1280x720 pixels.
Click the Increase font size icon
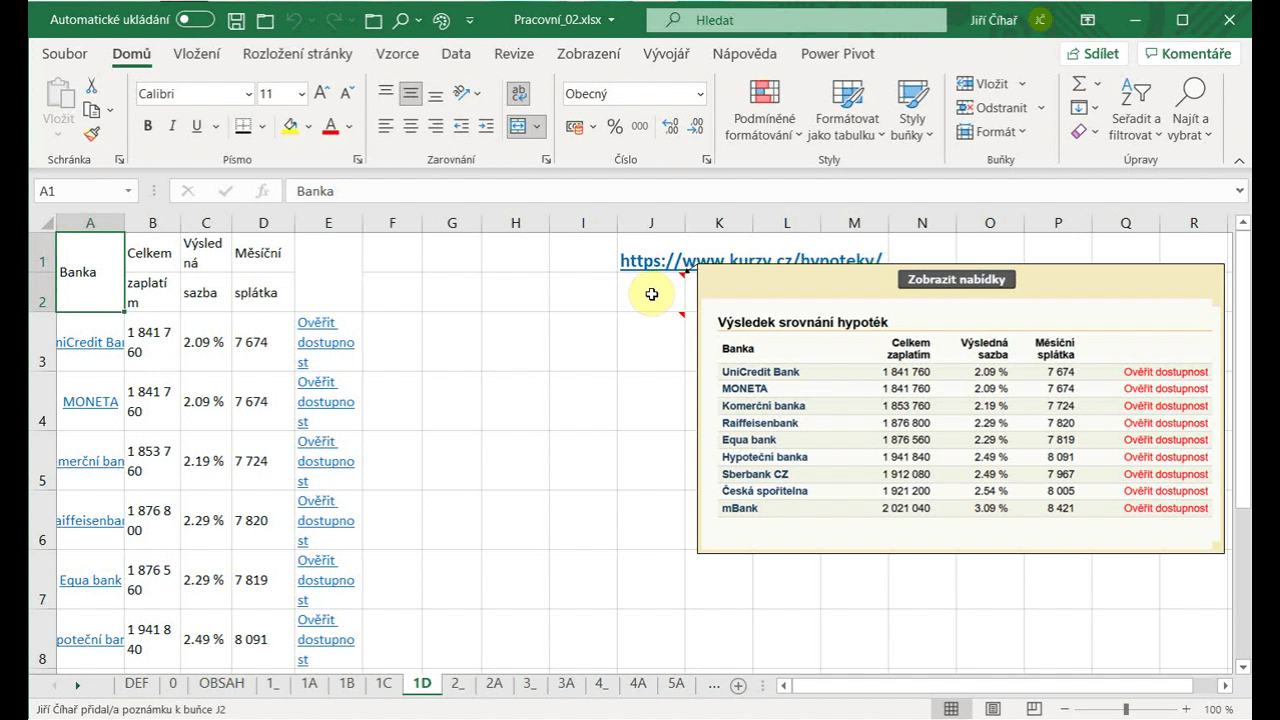coord(322,93)
